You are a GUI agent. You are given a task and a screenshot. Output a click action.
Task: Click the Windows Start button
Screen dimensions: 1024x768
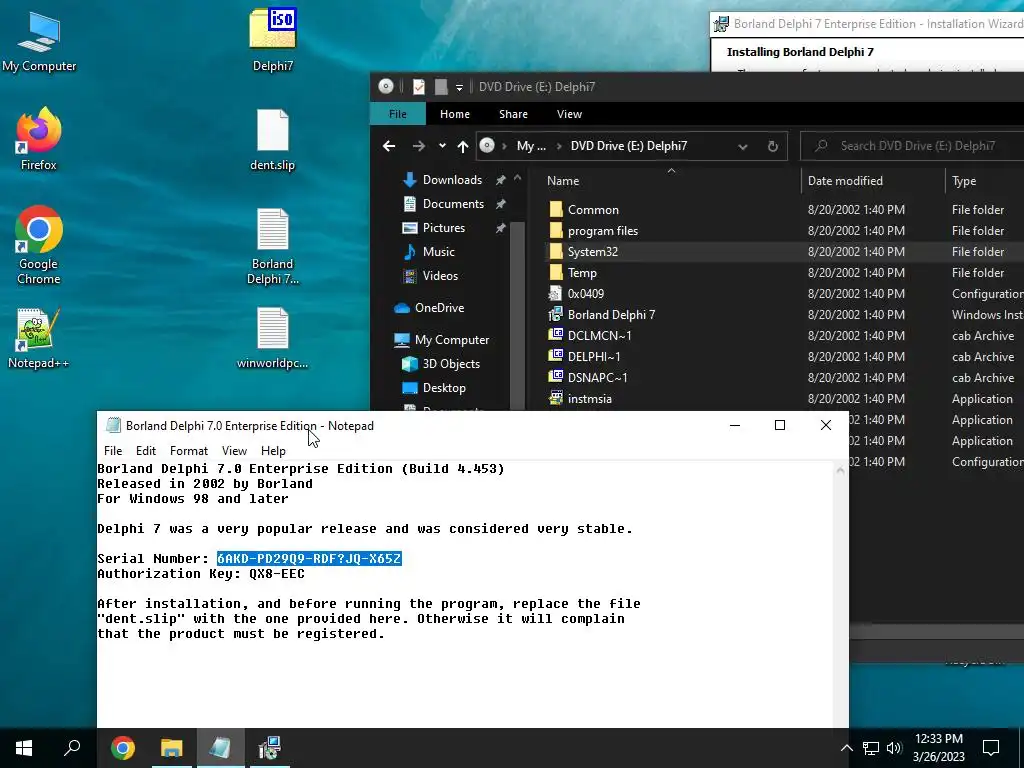coord(24,748)
